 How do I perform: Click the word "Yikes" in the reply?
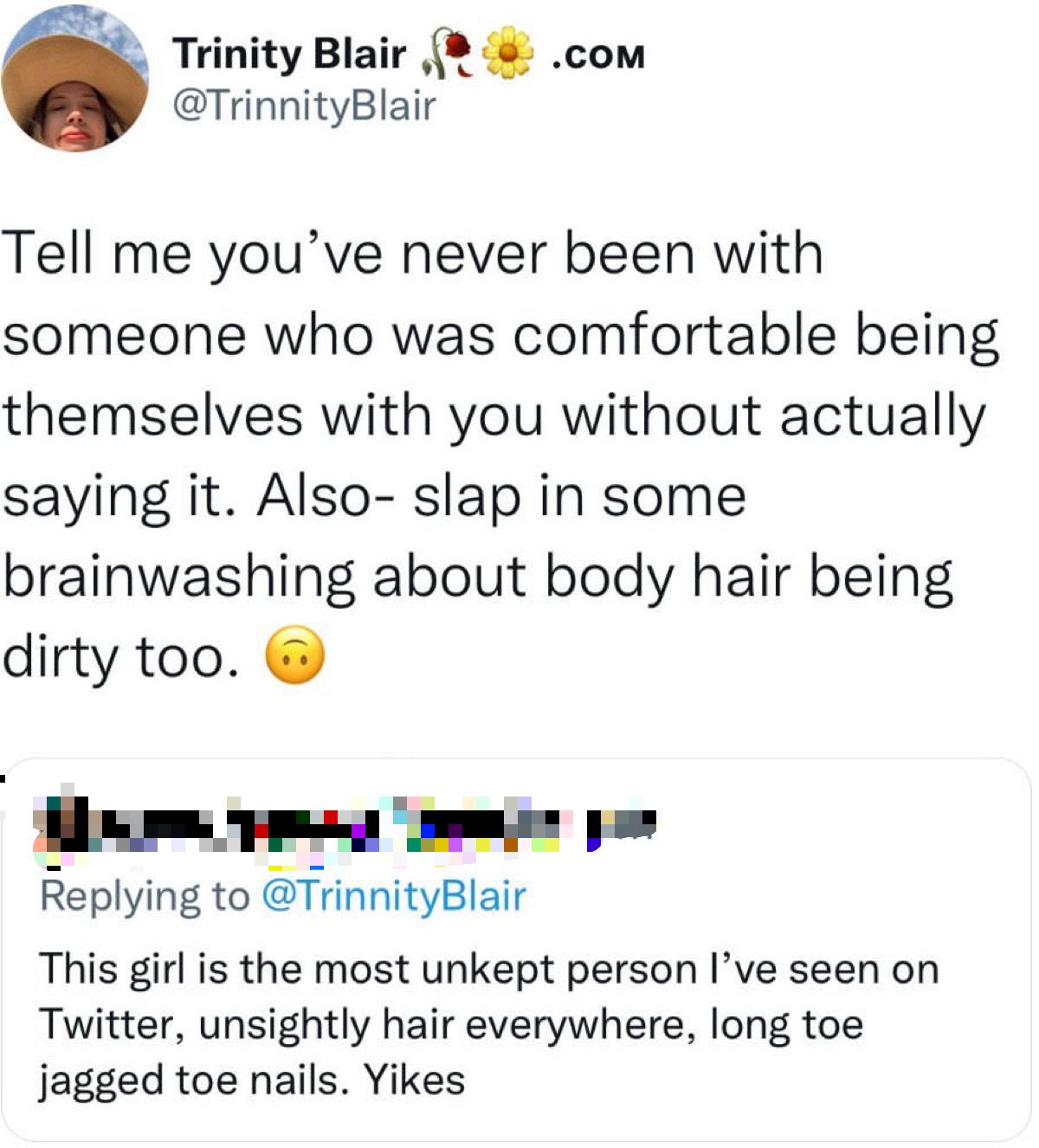[x=414, y=1080]
